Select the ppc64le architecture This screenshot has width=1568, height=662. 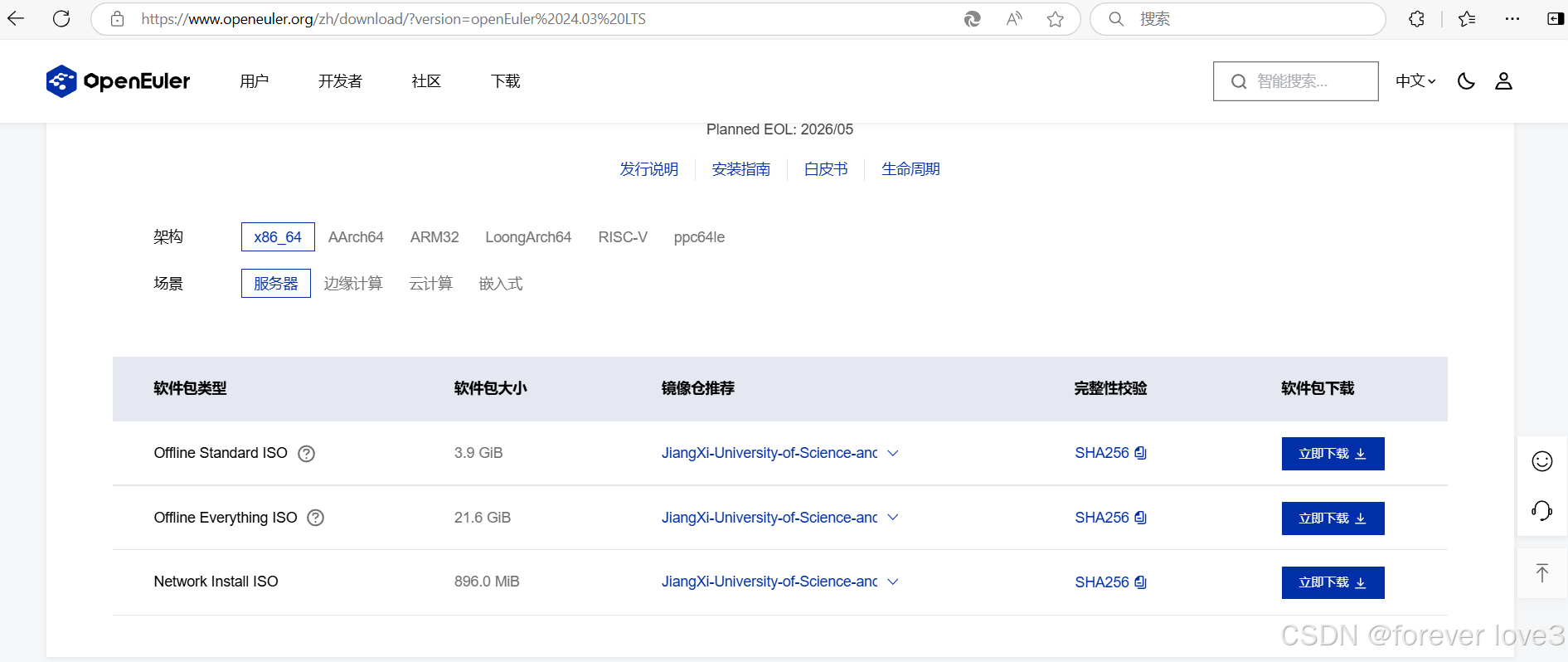click(699, 237)
